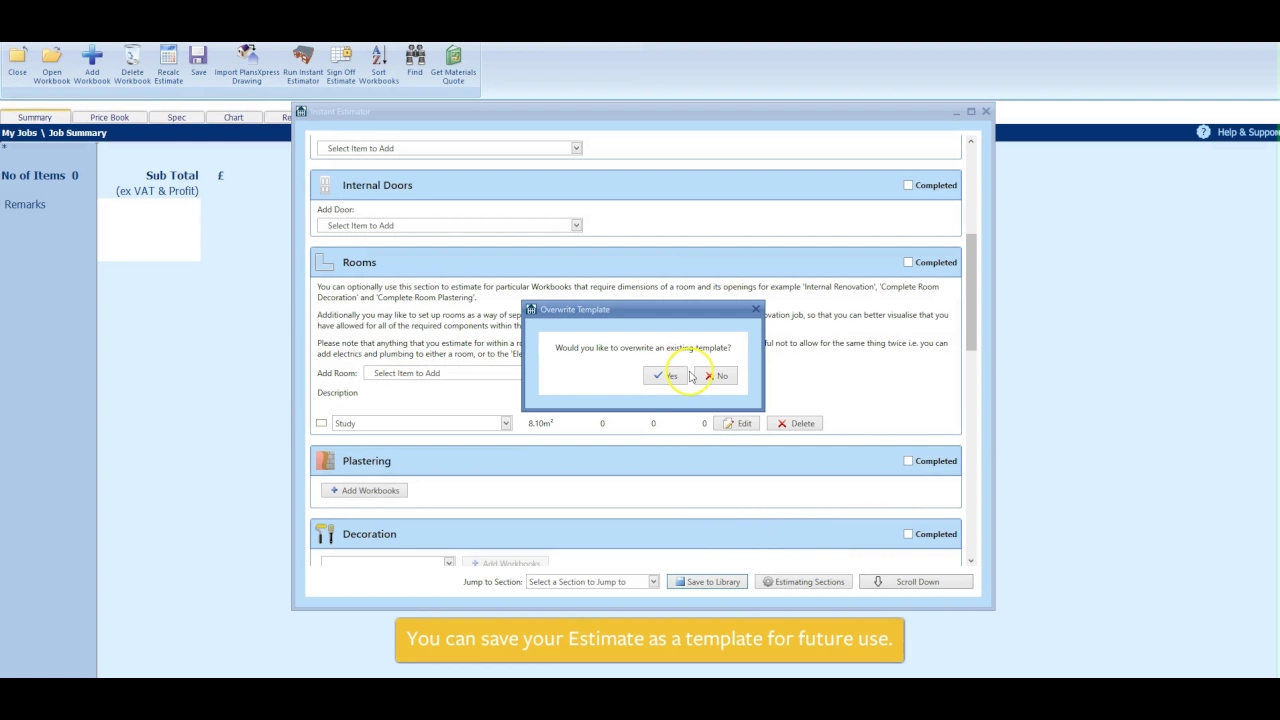Click scrollbar up arrow in estimator

click(x=970, y=142)
